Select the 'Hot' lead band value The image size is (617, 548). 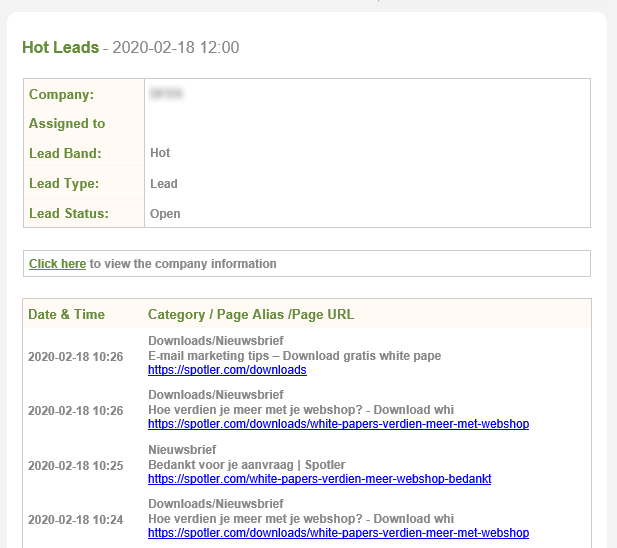coord(160,154)
